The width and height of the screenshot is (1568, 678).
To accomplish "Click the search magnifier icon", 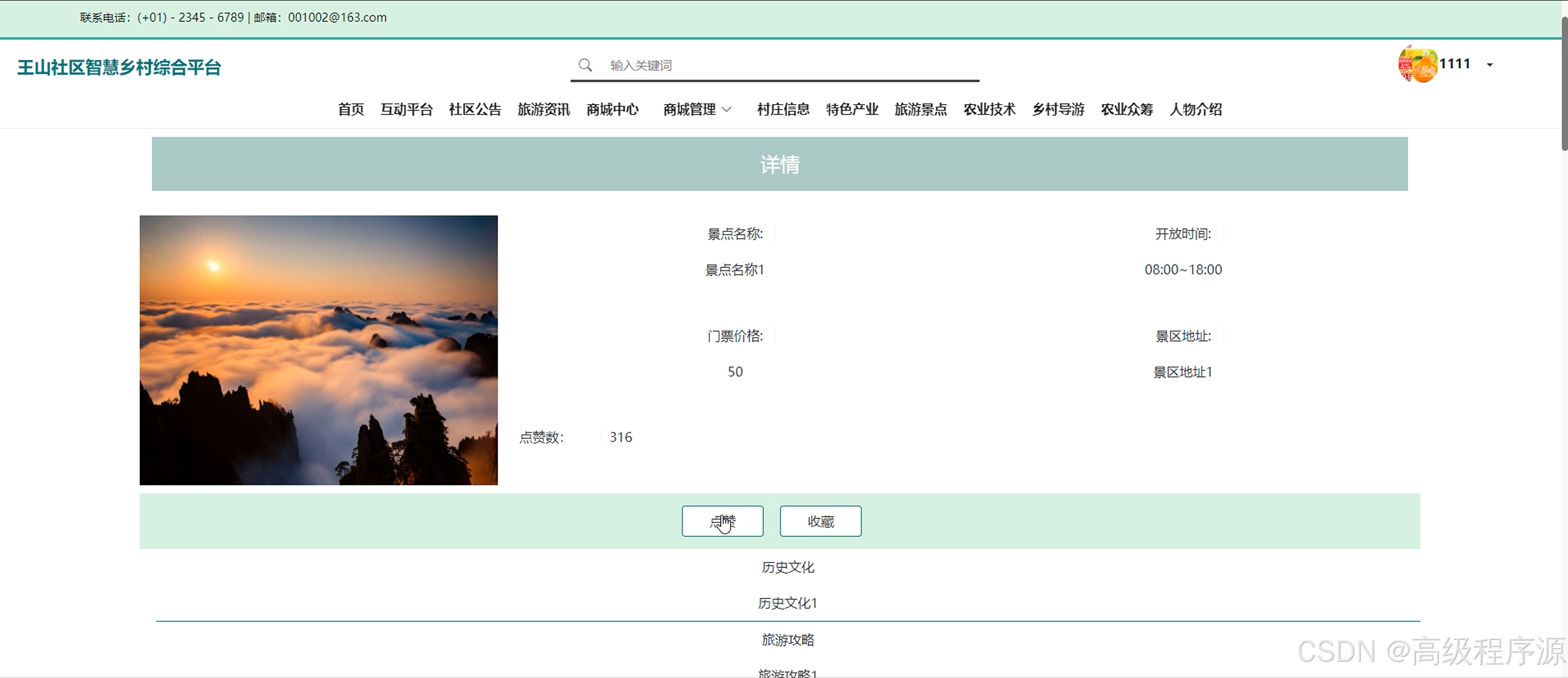I will pos(585,65).
